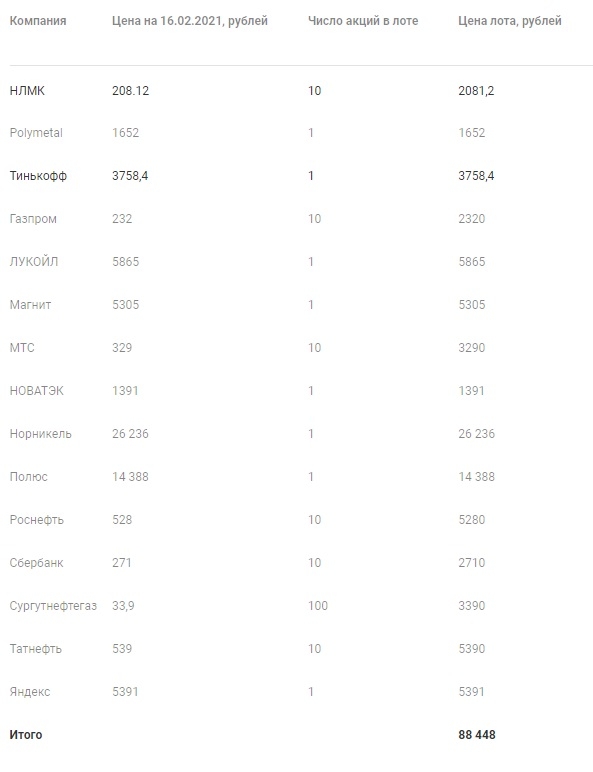593x772 pixels.
Task: Click the Магнит company name
Action: (30, 305)
